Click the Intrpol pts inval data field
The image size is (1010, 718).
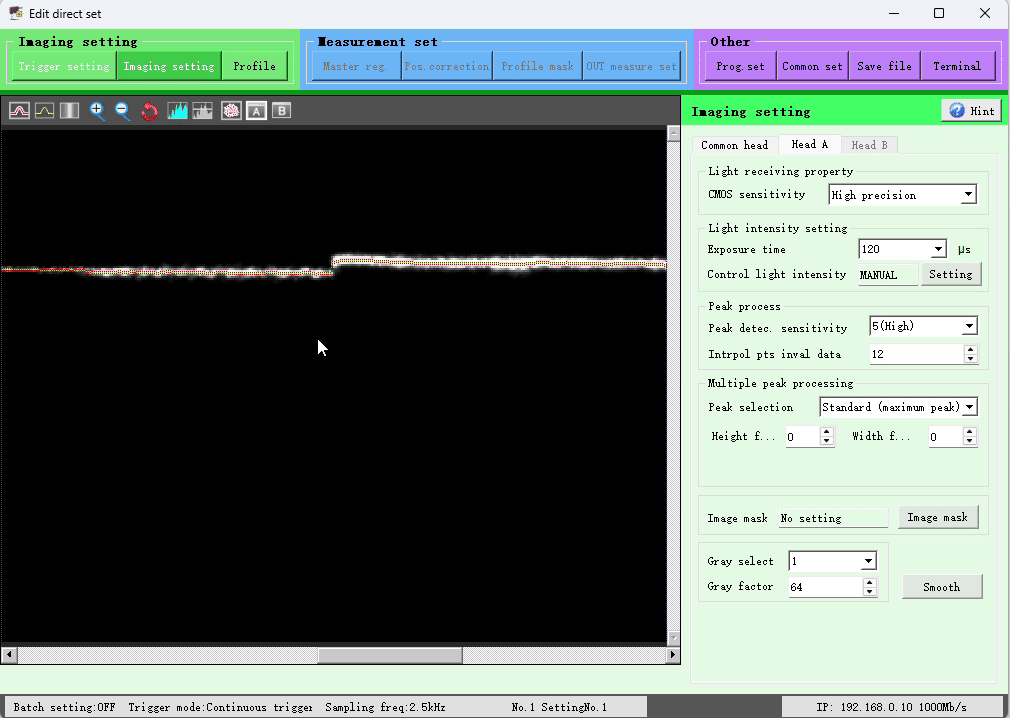tap(916, 354)
